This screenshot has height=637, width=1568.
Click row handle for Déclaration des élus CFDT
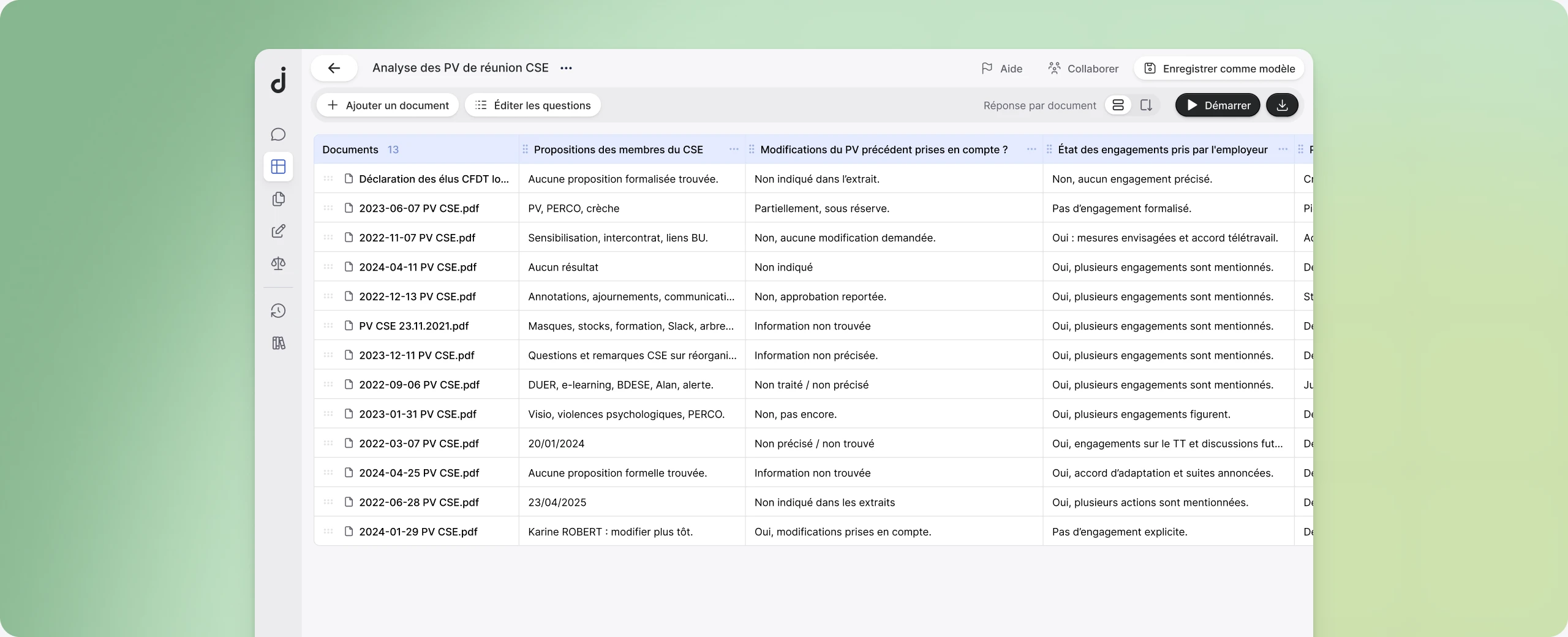coord(328,179)
